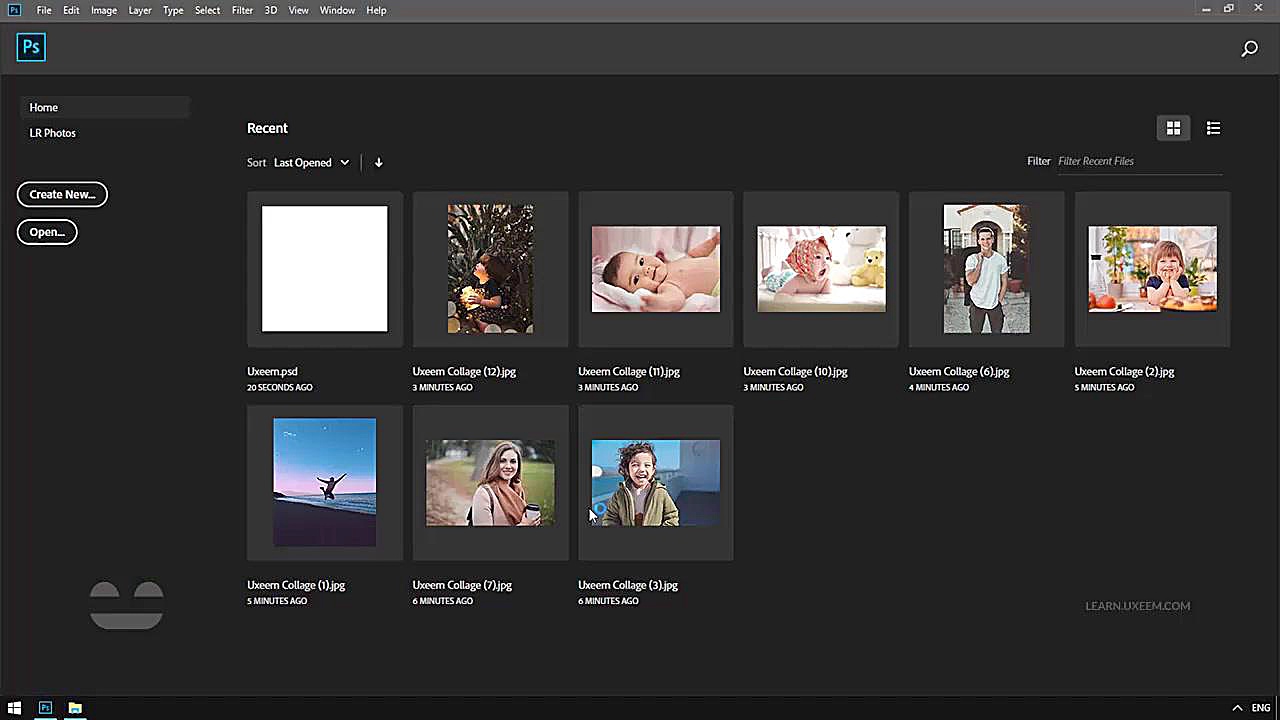Click the Uxeem Collage (7).jpg file name
This screenshot has height=720, width=1280.
pos(462,585)
